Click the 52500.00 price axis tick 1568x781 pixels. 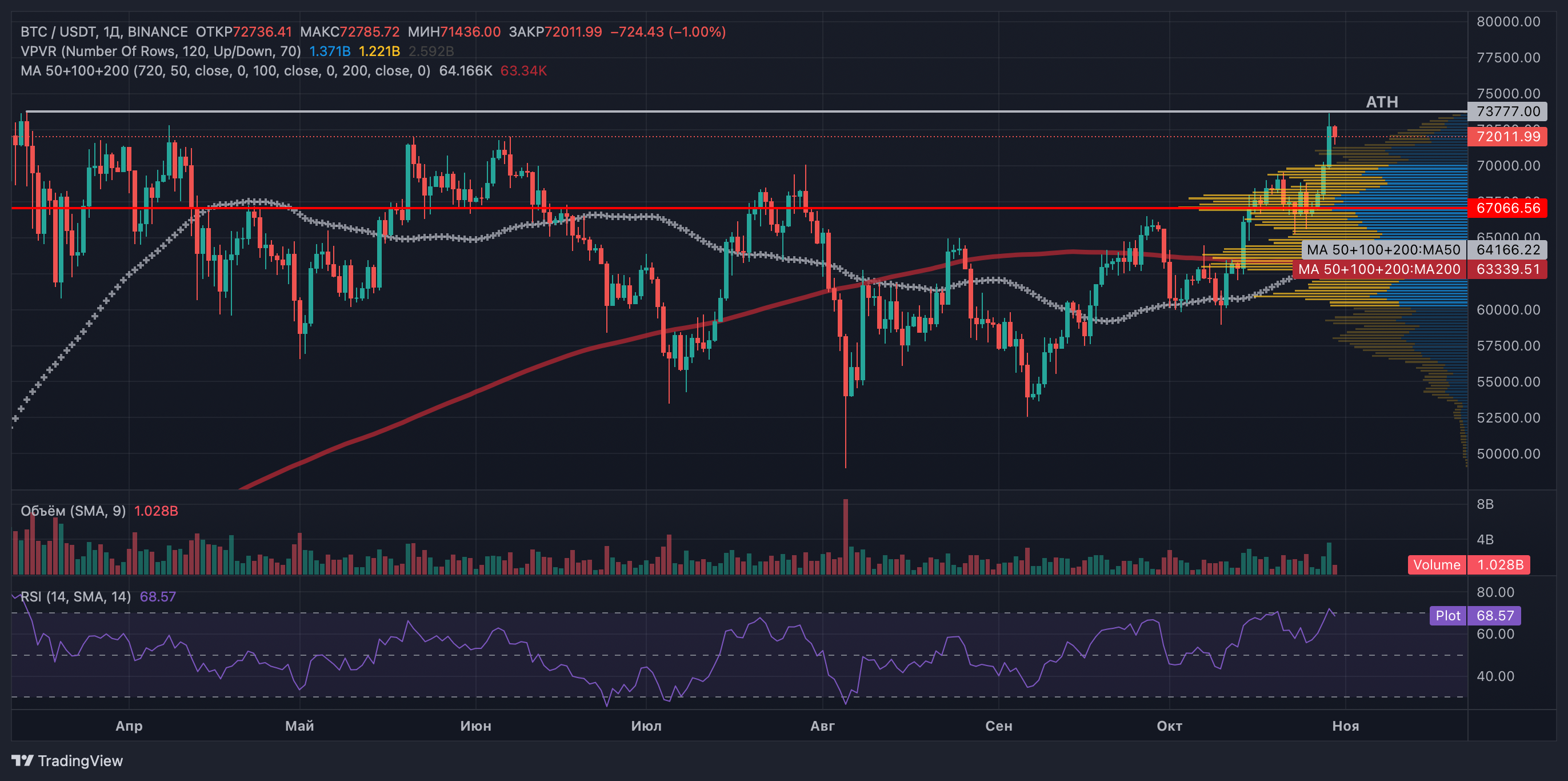[1508, 417]
